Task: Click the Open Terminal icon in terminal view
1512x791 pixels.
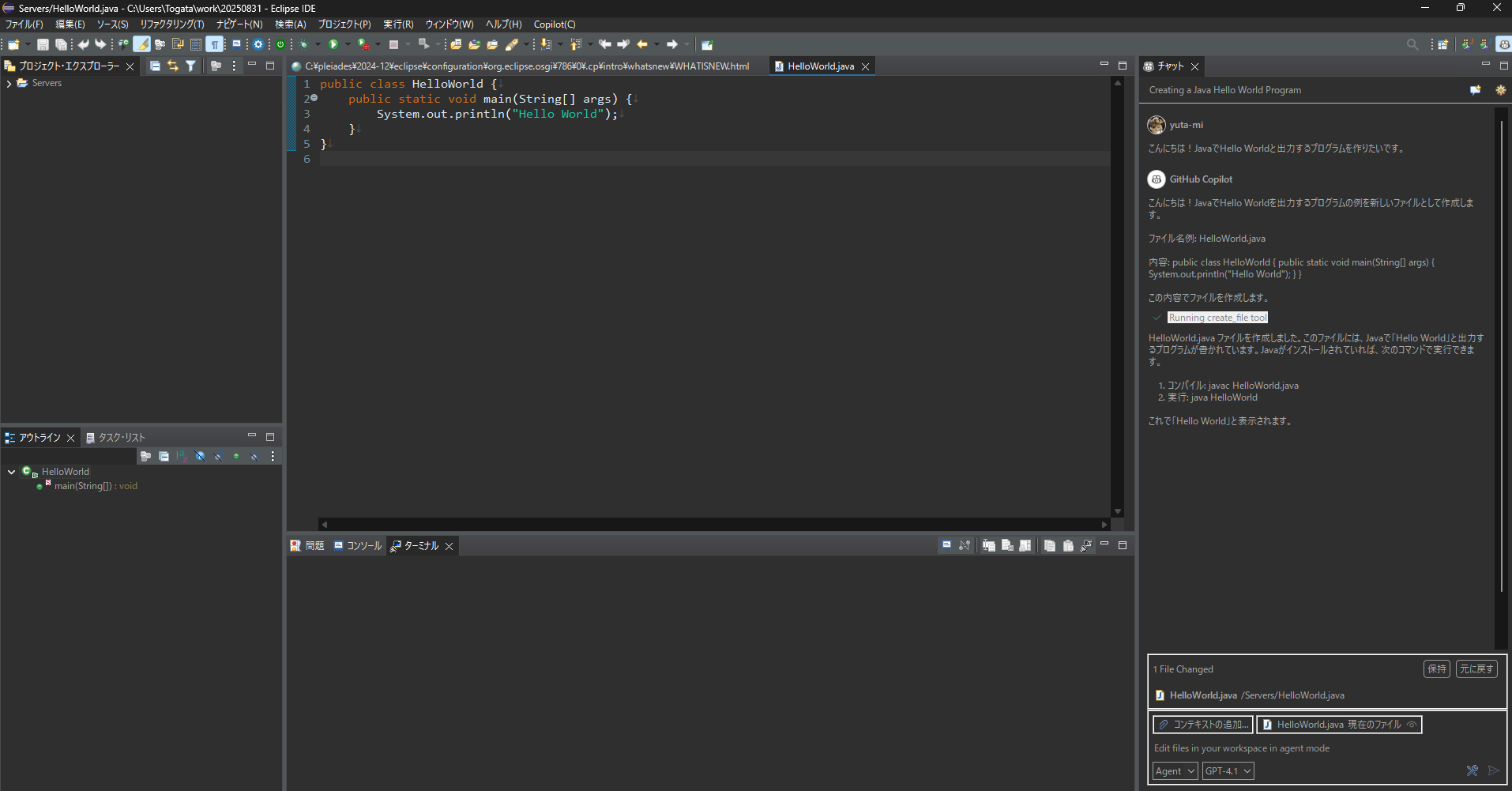Action: pos(947,545)
